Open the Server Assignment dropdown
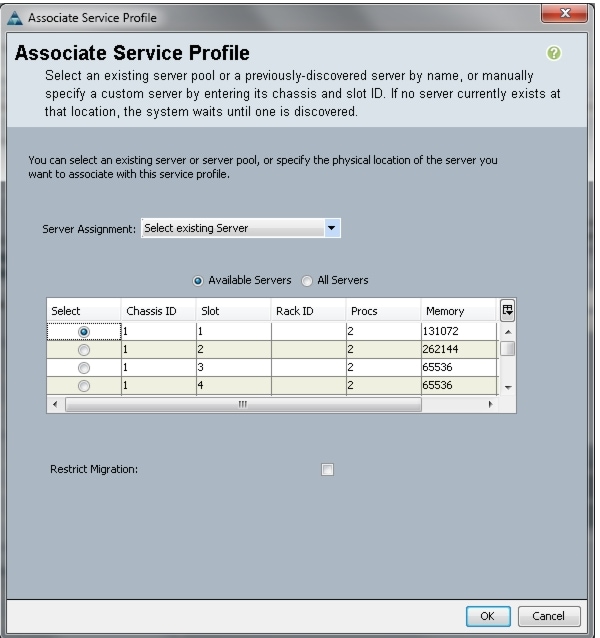This screenshot has height=638, width=600. pos(241,228)
